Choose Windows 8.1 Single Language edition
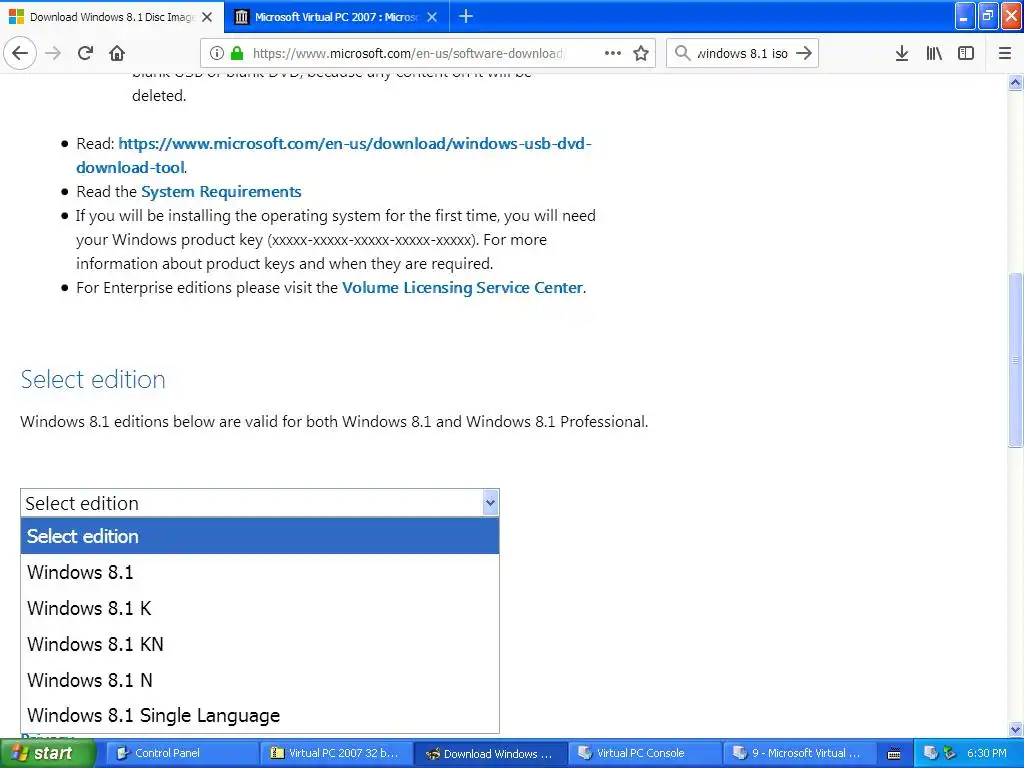The height and width of the screenshot is (768, 1024). coord(260,715)
